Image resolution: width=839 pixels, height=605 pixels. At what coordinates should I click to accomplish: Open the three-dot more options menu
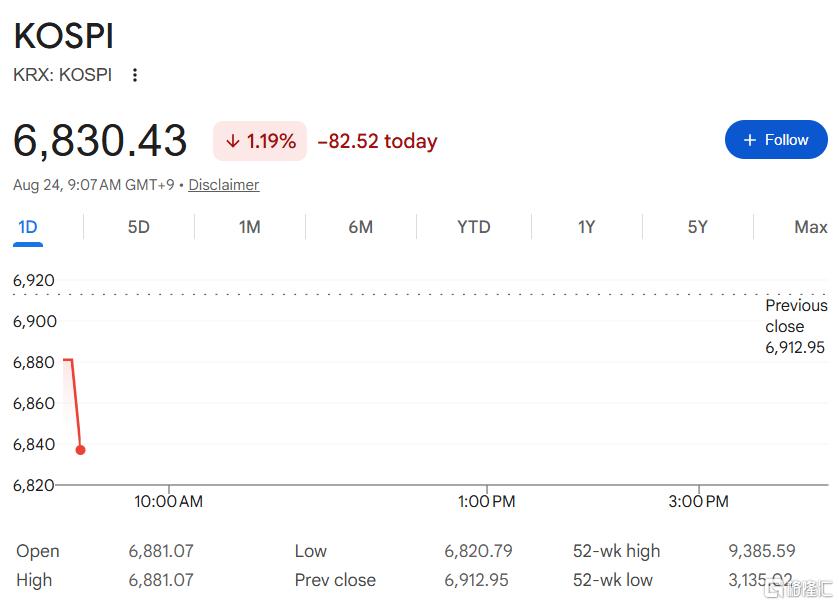pos(135,75)
